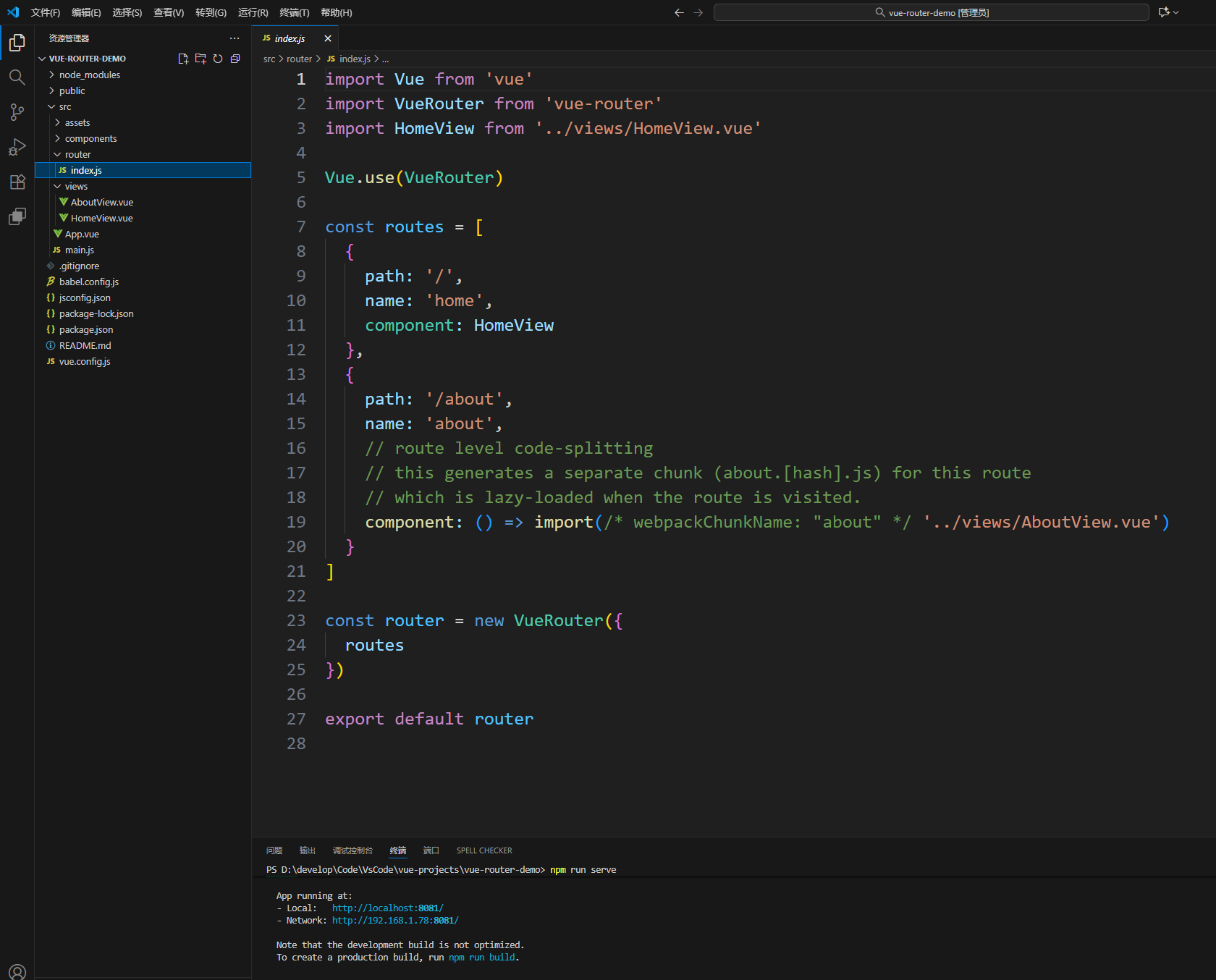Open the layout/Copilot icon in title bar
1216x980 pixels.
[1164, 12]
